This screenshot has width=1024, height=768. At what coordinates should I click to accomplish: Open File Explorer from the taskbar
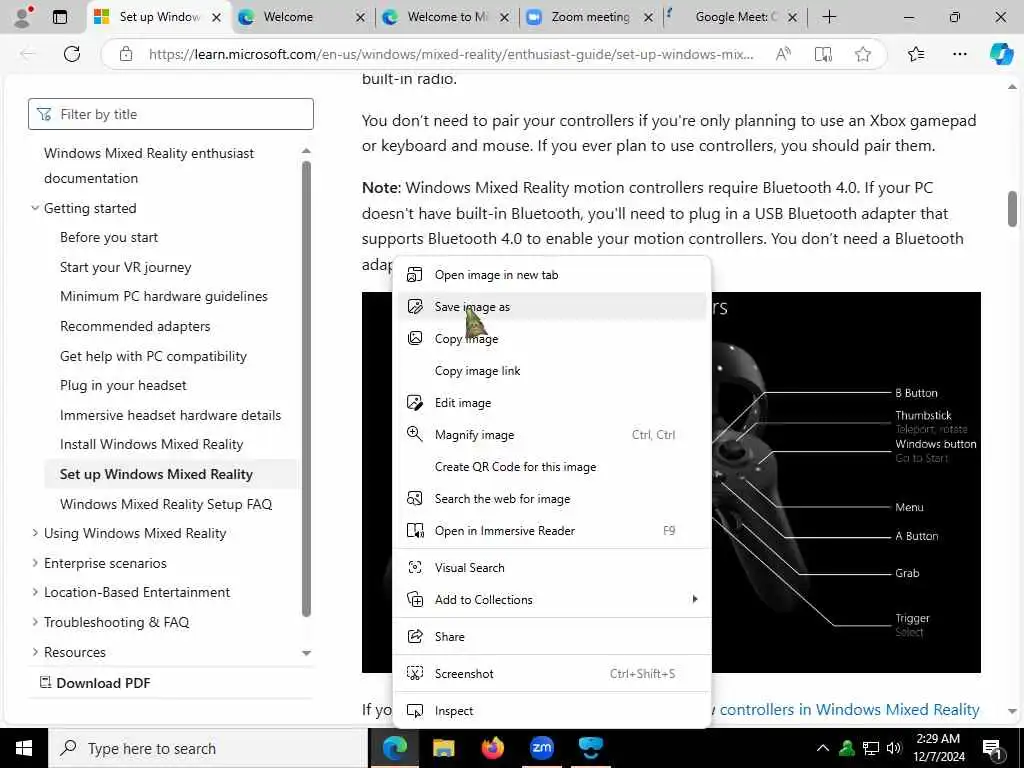click(443, 748)
